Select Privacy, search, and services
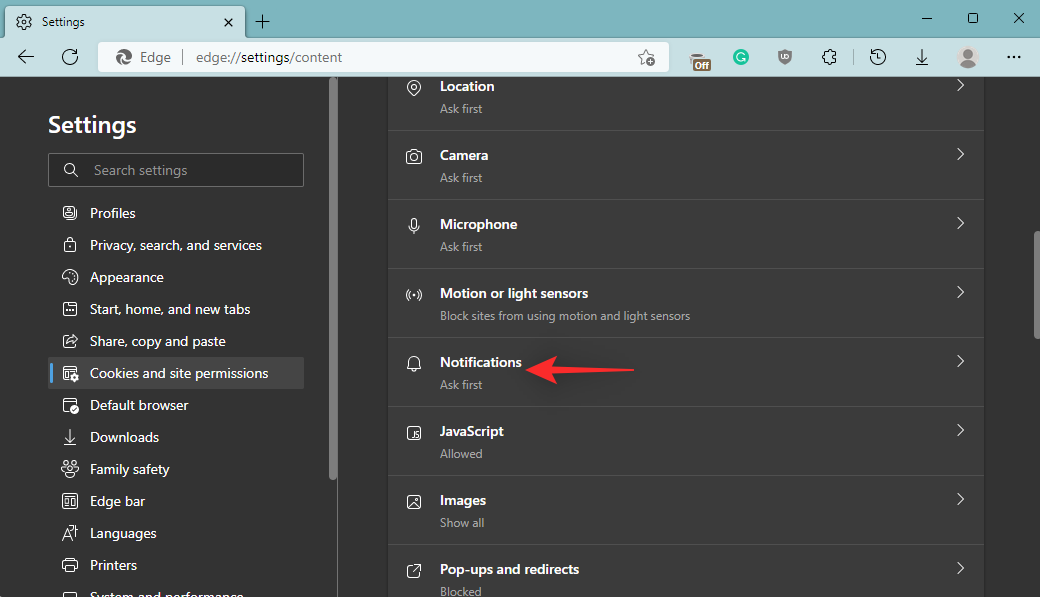The height and width of the screenshot is (597, 1040). click(176, 245)
